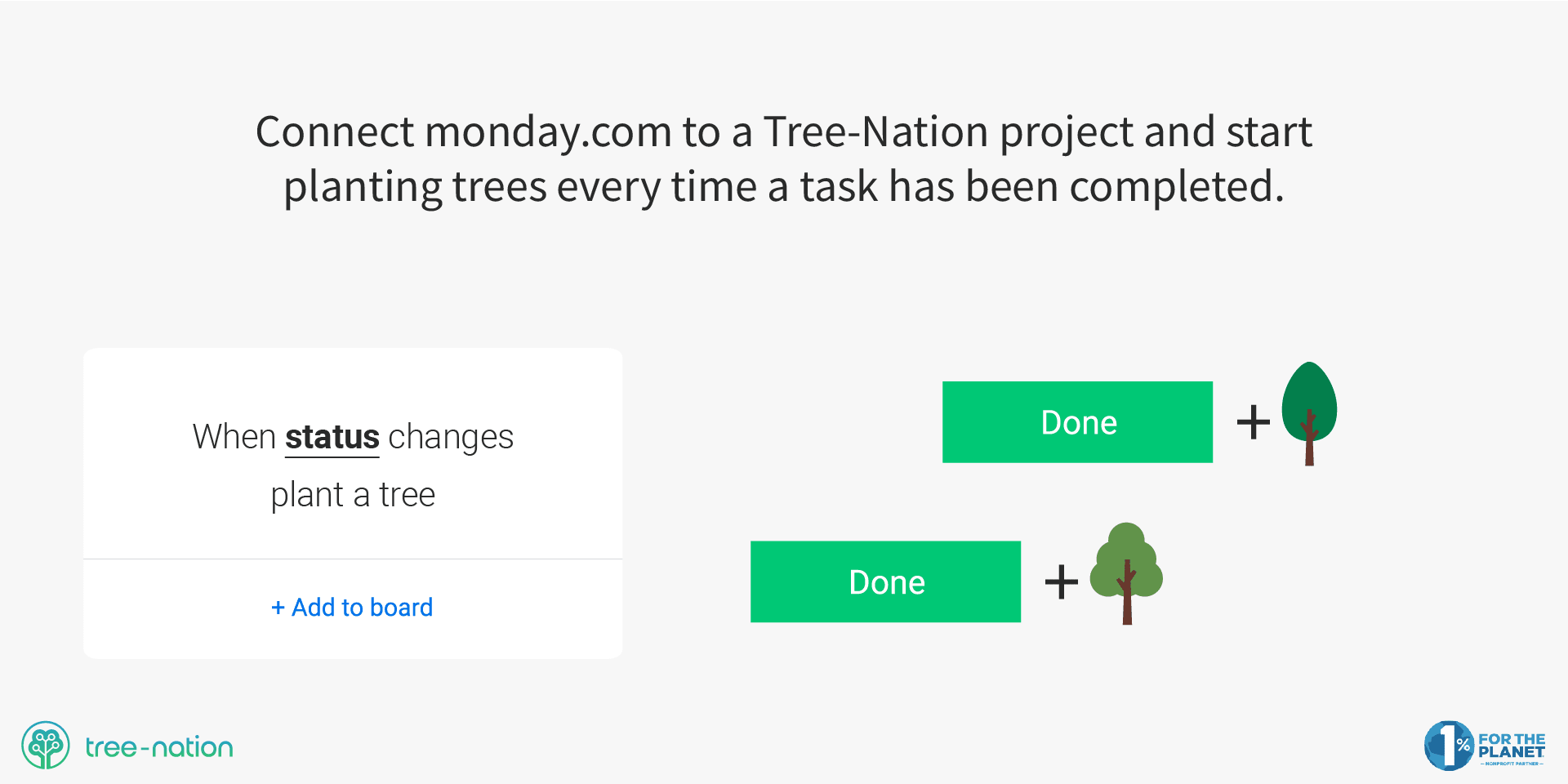The image size is (1568, 784).
Task: Click the headline's second line about planting trees
Action: tap(784, 187)
